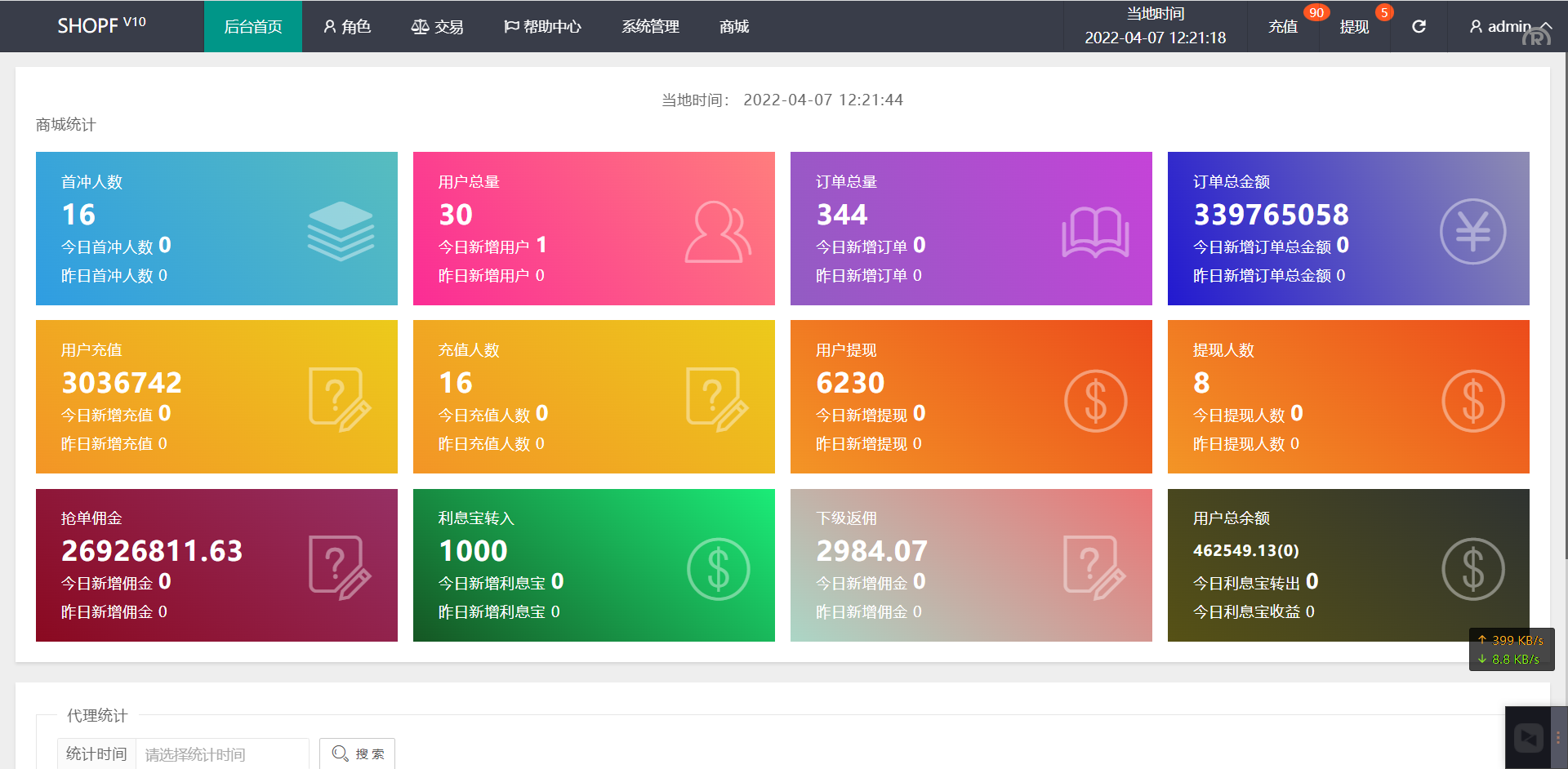Expand the 帮助中心 menu

542,26
